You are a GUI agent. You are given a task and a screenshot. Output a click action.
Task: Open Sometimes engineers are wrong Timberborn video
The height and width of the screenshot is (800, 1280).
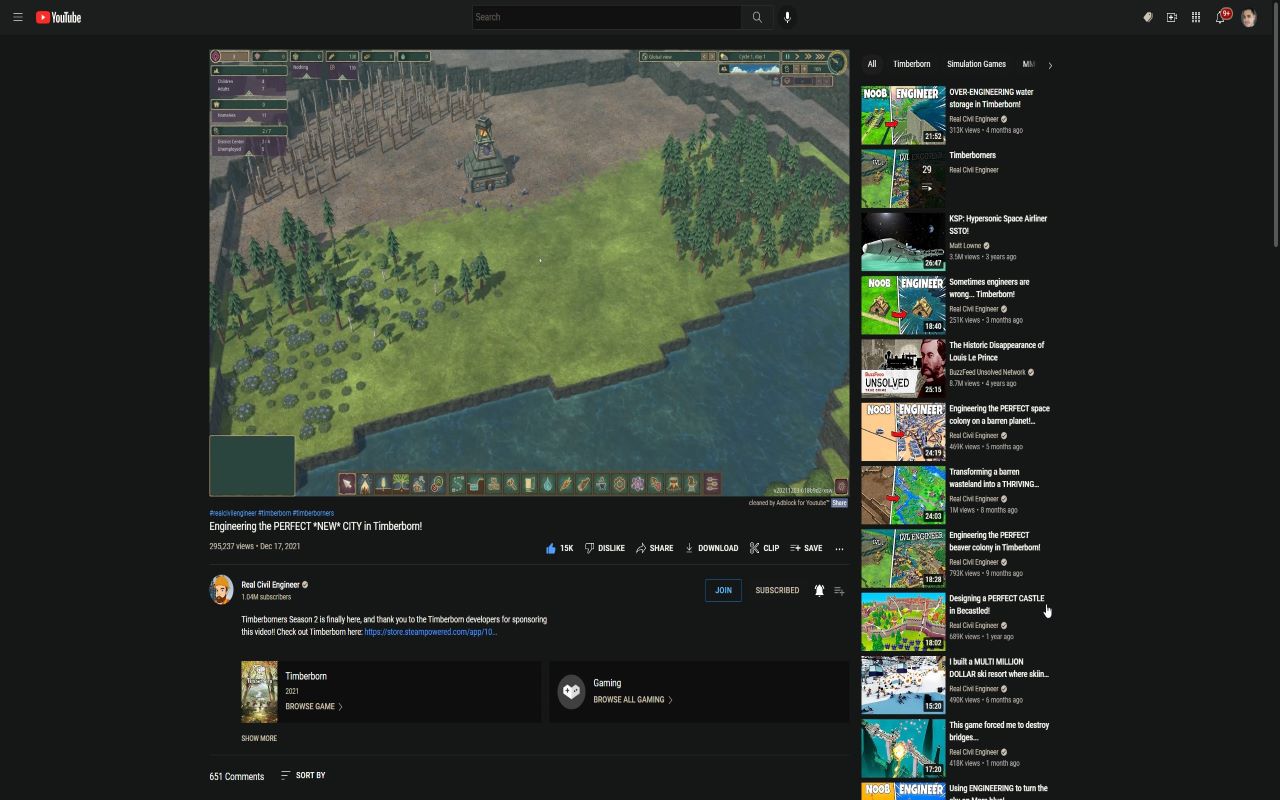pos(903,305)
